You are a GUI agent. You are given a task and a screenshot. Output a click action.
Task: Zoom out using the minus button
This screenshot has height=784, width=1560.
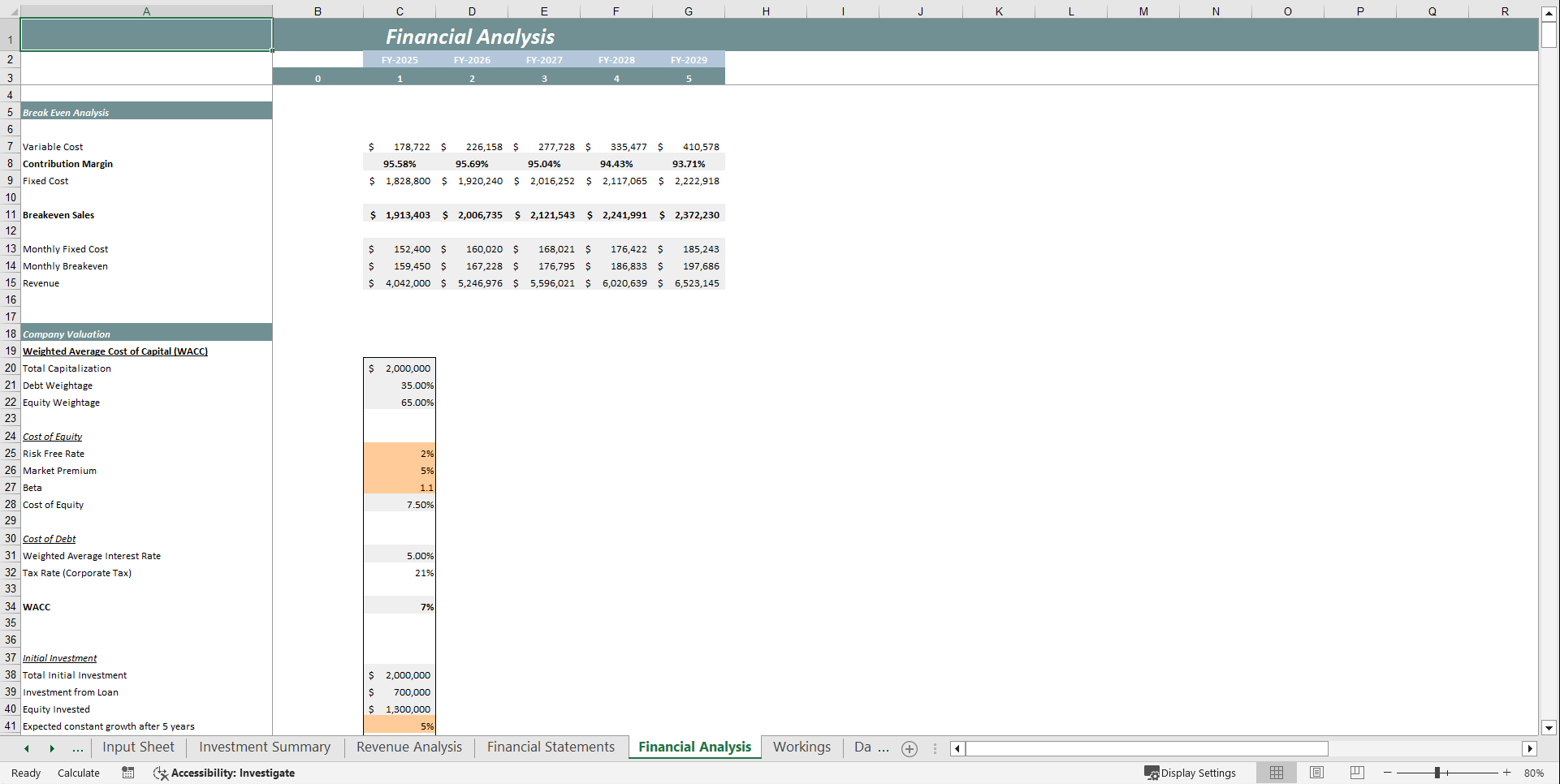pyautogui.click(x=1385, y=773)
